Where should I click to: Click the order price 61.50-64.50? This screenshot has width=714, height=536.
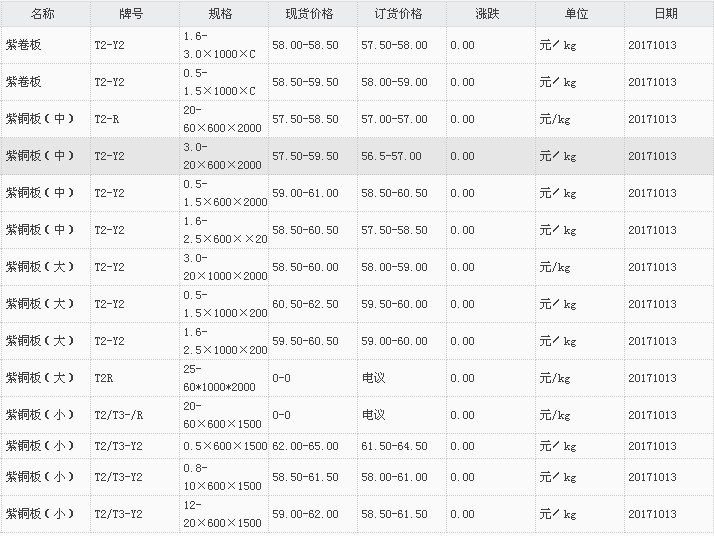coord(394,446)
